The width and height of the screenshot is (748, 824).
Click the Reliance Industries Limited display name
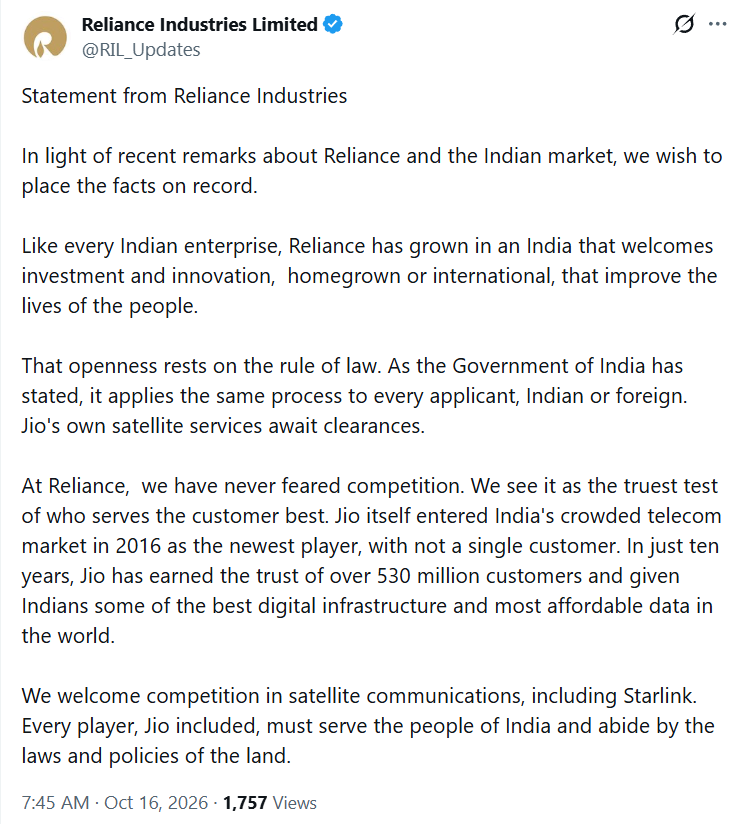(x=200, y=24)
